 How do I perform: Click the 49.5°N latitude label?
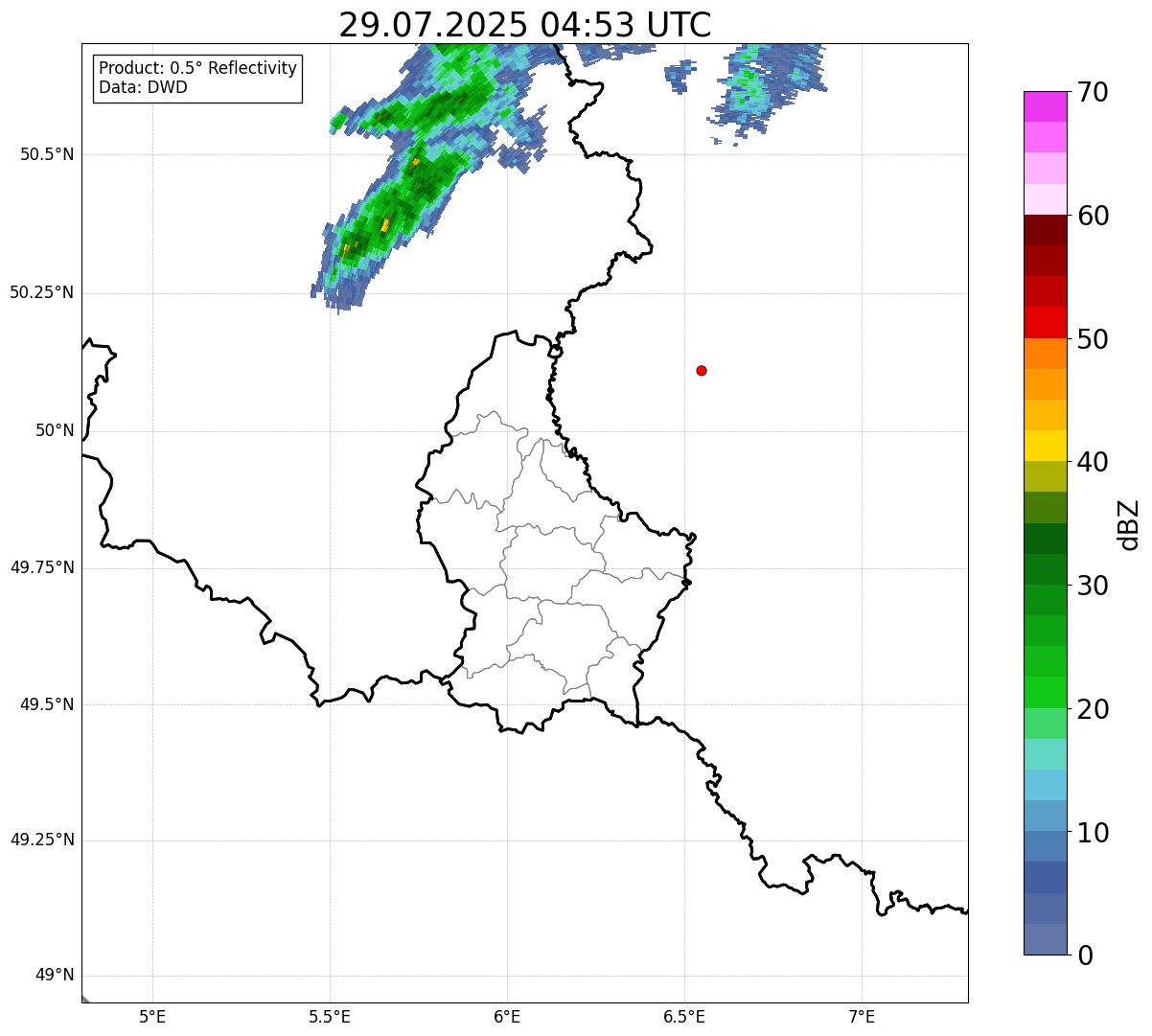click(x=47, y=704)
